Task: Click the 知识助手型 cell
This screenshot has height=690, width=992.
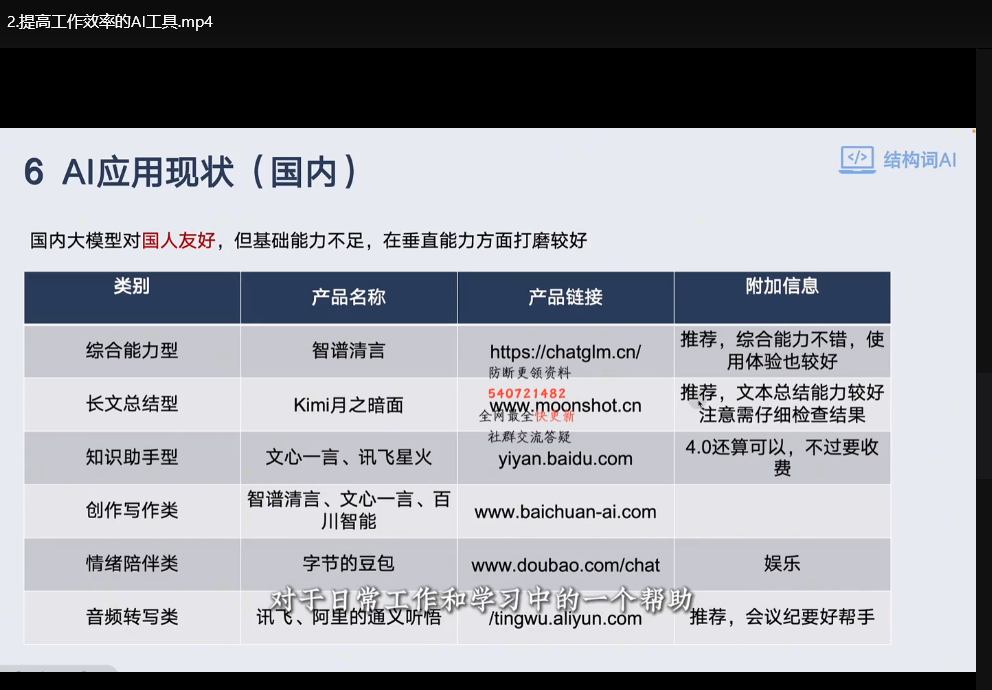Action: [132, 457]
